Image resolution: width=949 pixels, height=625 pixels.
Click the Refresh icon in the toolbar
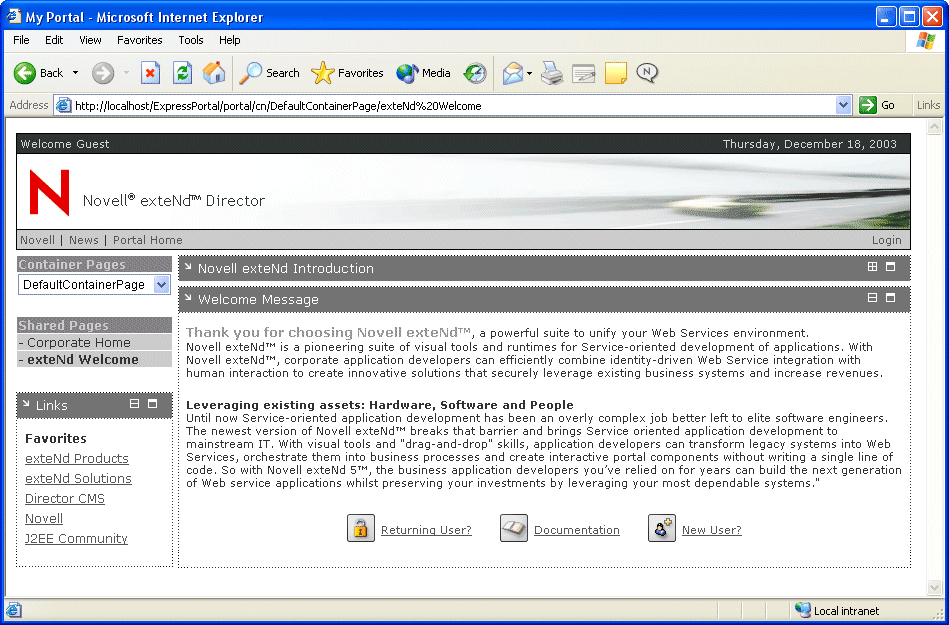pyautogui.click(x=181, y=73)
